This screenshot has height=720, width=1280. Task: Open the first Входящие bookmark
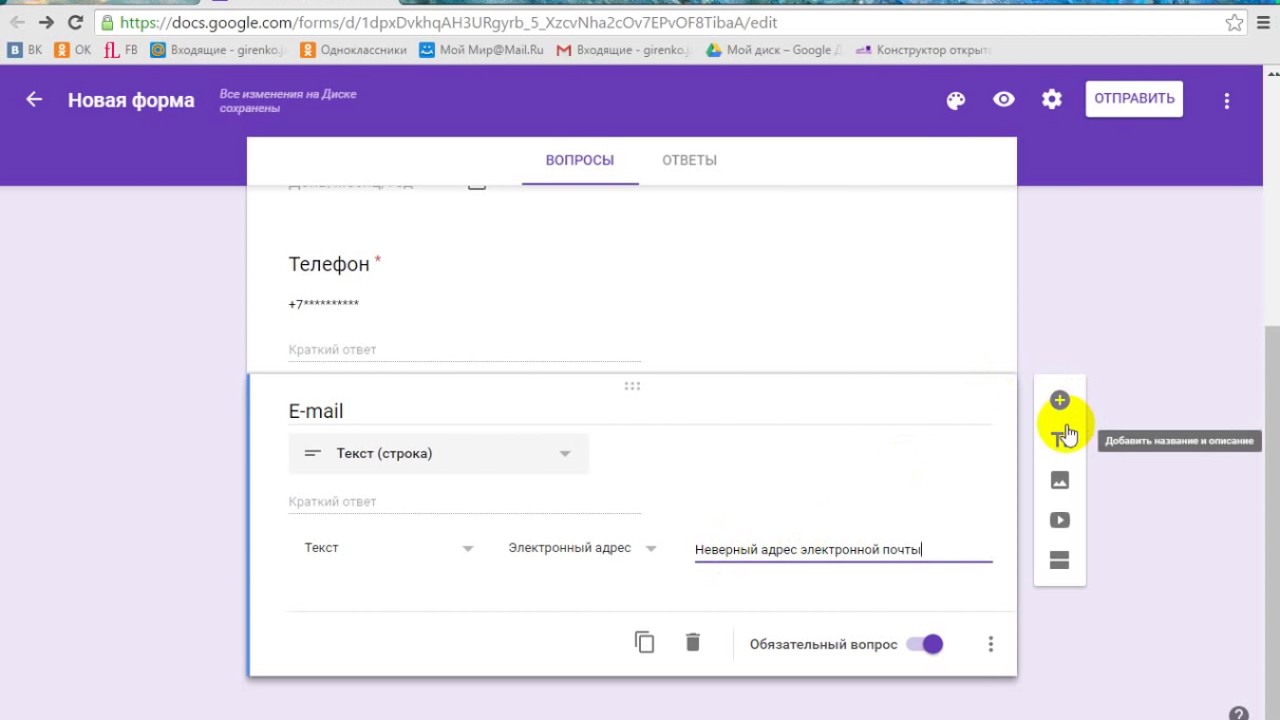tap(218, 49)
